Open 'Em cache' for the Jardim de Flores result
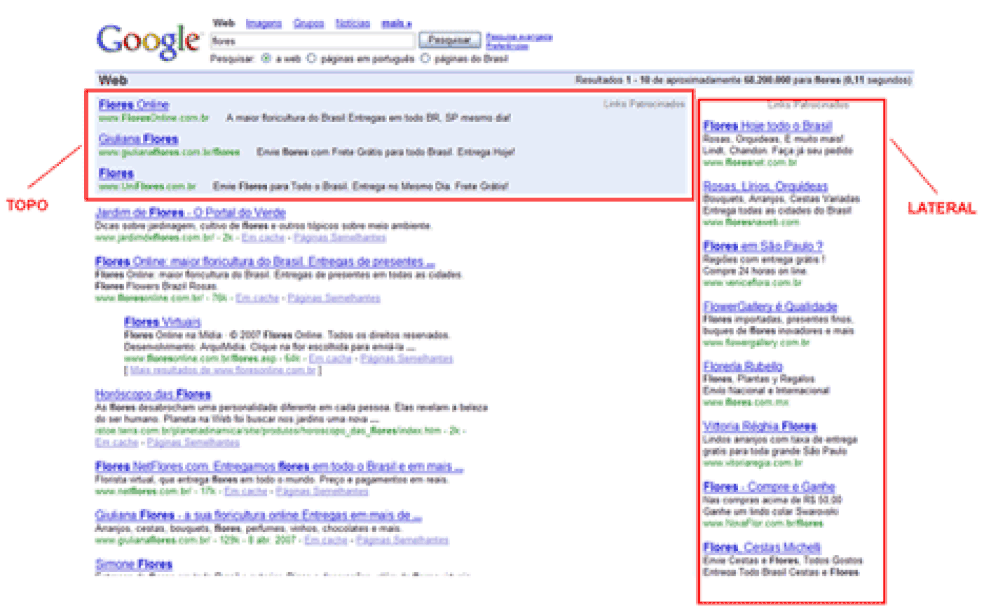The width and height of the screenshot is (984, 614). (x=263, y=238)
